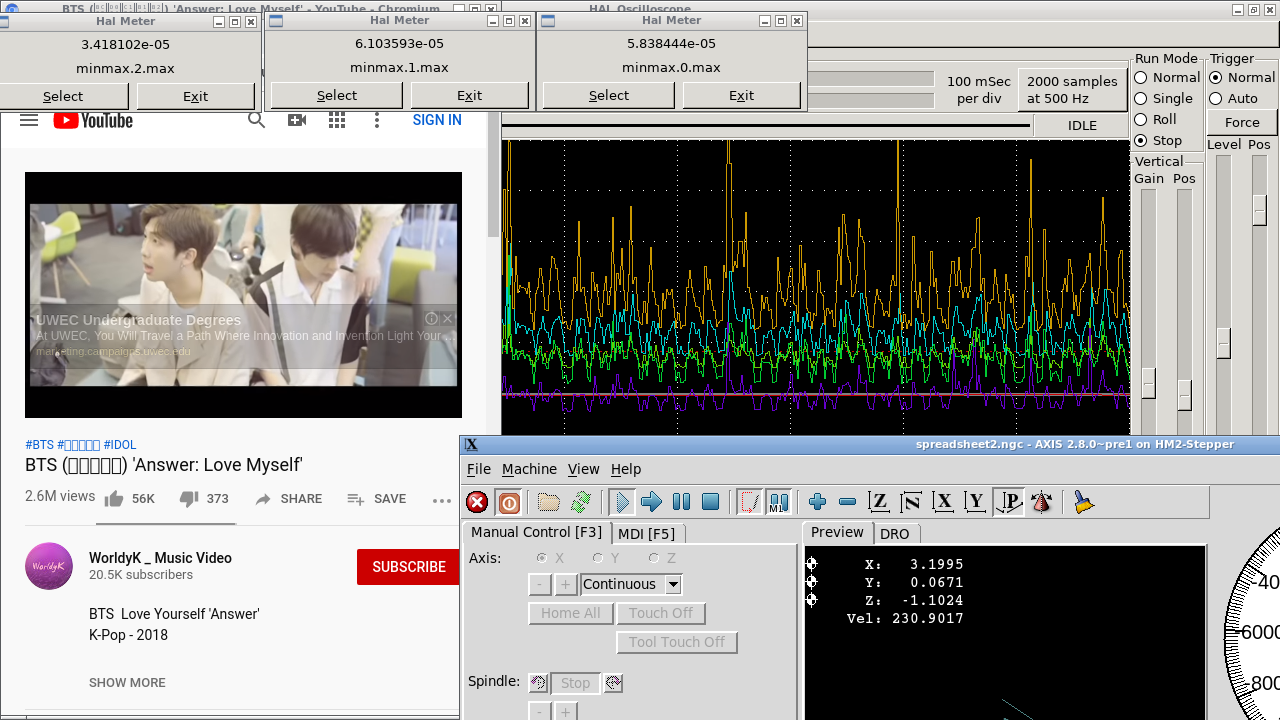Click Select in minmax.0.max Hal Meter
This screenshot has height=720, width=1280.
coord(609,96)
